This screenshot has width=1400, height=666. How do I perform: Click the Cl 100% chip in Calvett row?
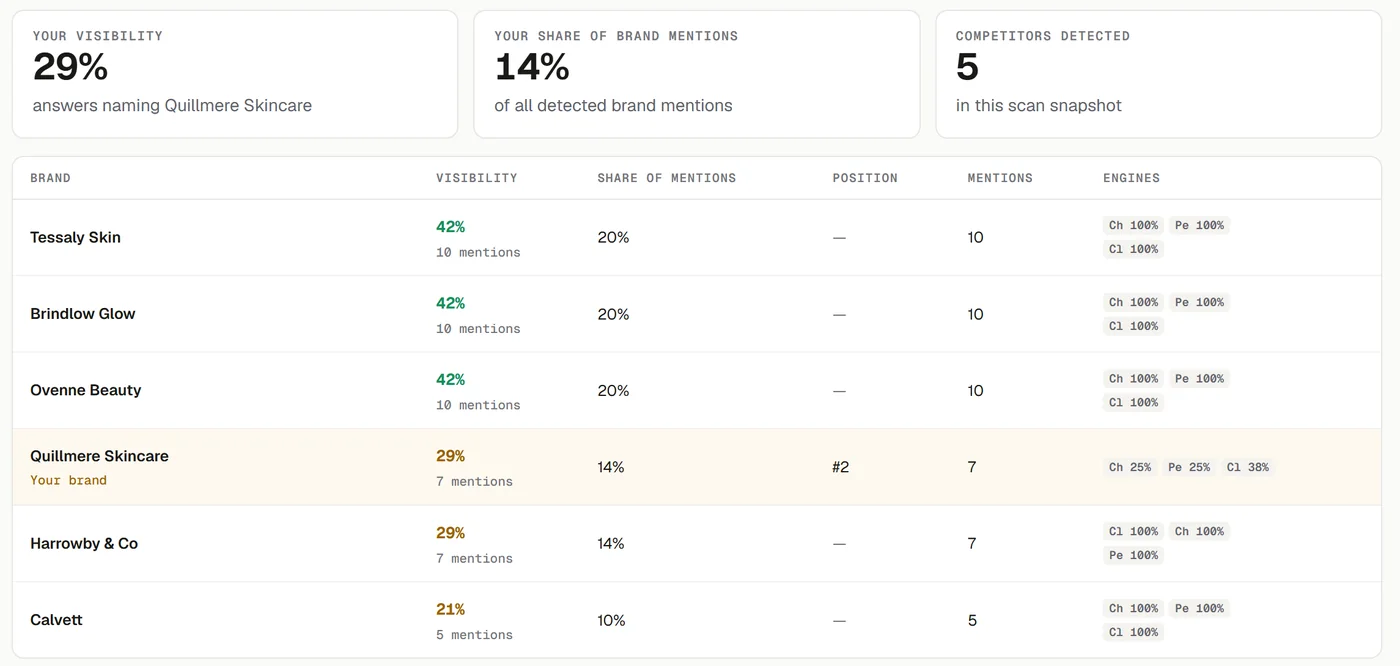click(x=1133, y=632)
